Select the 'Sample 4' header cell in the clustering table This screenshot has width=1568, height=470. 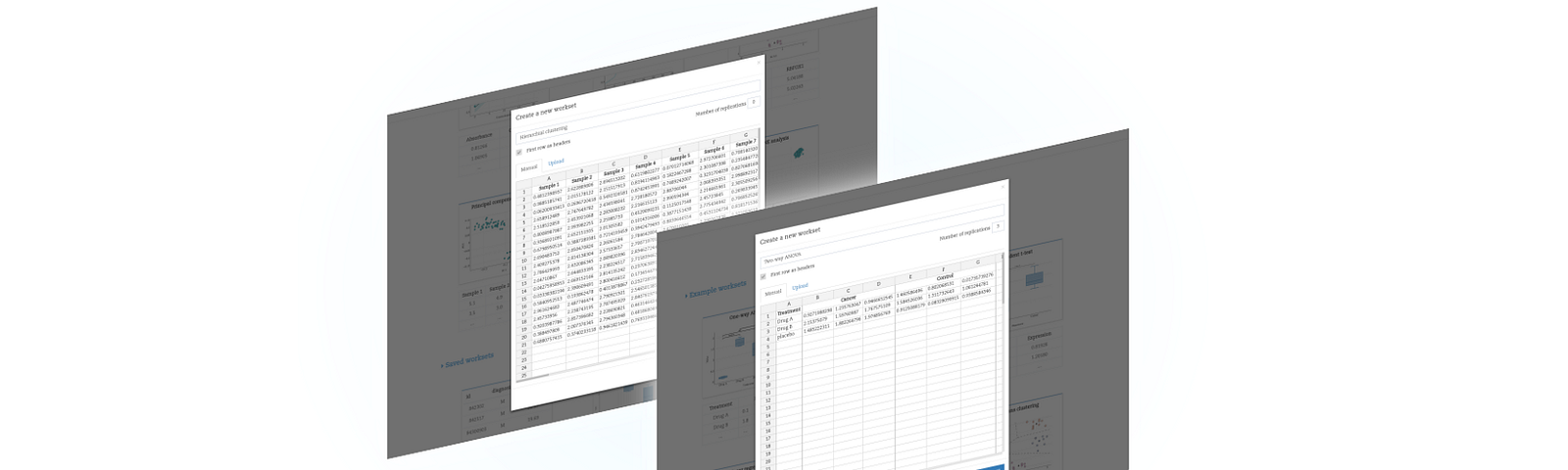[646, 164]
